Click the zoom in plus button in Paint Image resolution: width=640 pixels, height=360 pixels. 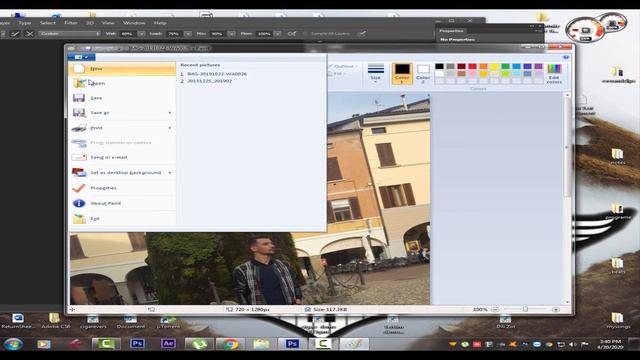click(x=556, y=309)
